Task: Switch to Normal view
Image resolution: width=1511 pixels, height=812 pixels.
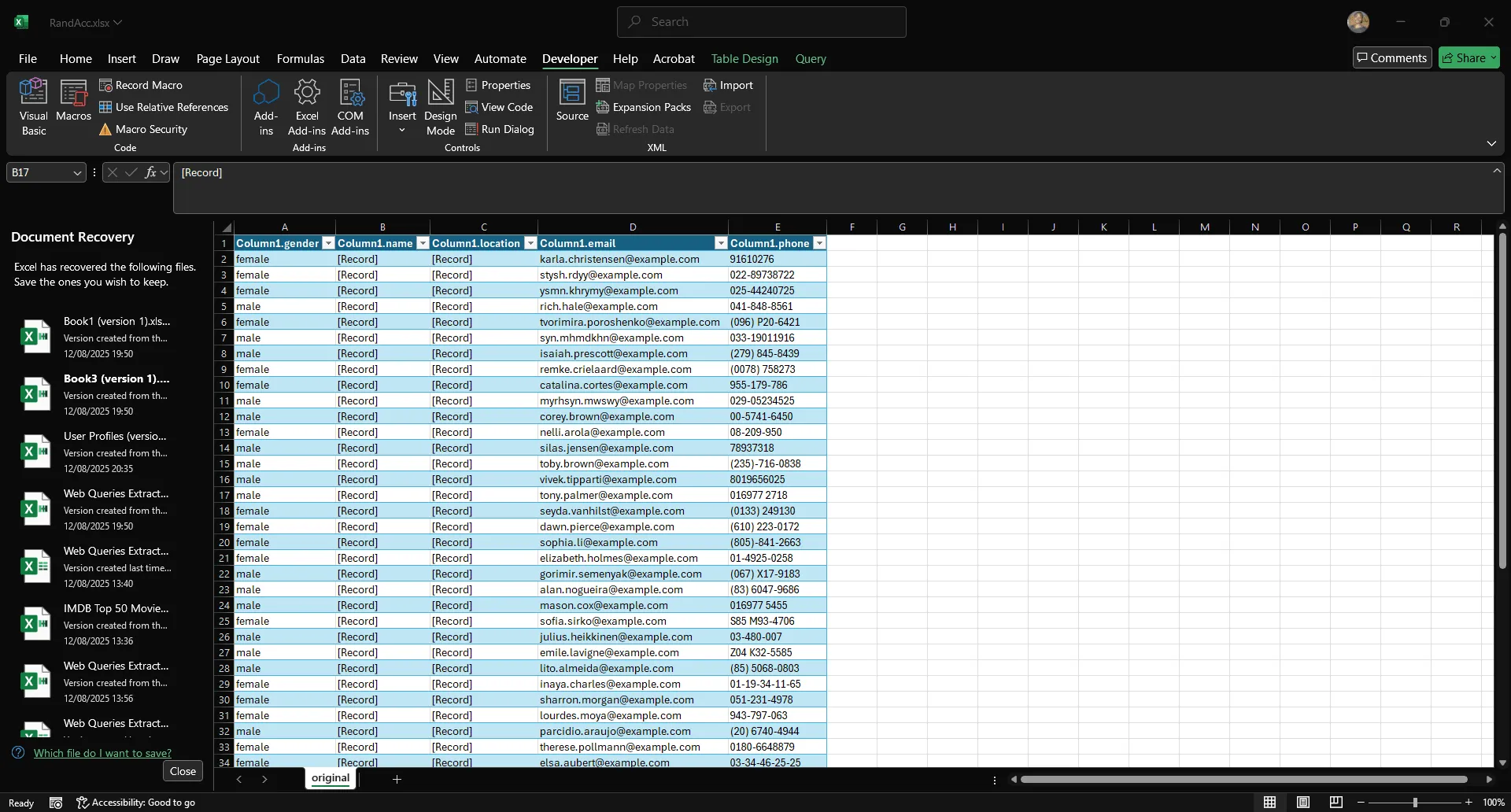Action: click(x=1269, y=803)
